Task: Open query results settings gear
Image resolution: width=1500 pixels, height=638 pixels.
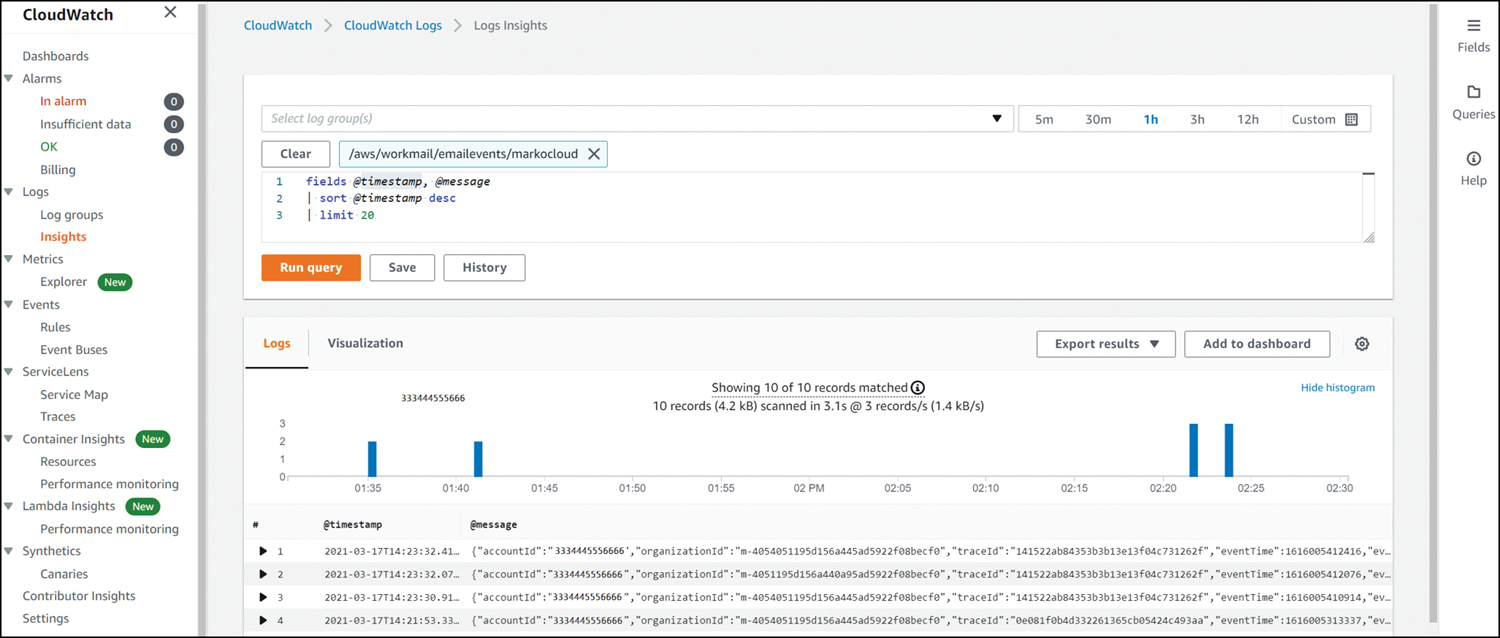Action: point(1362,344)
